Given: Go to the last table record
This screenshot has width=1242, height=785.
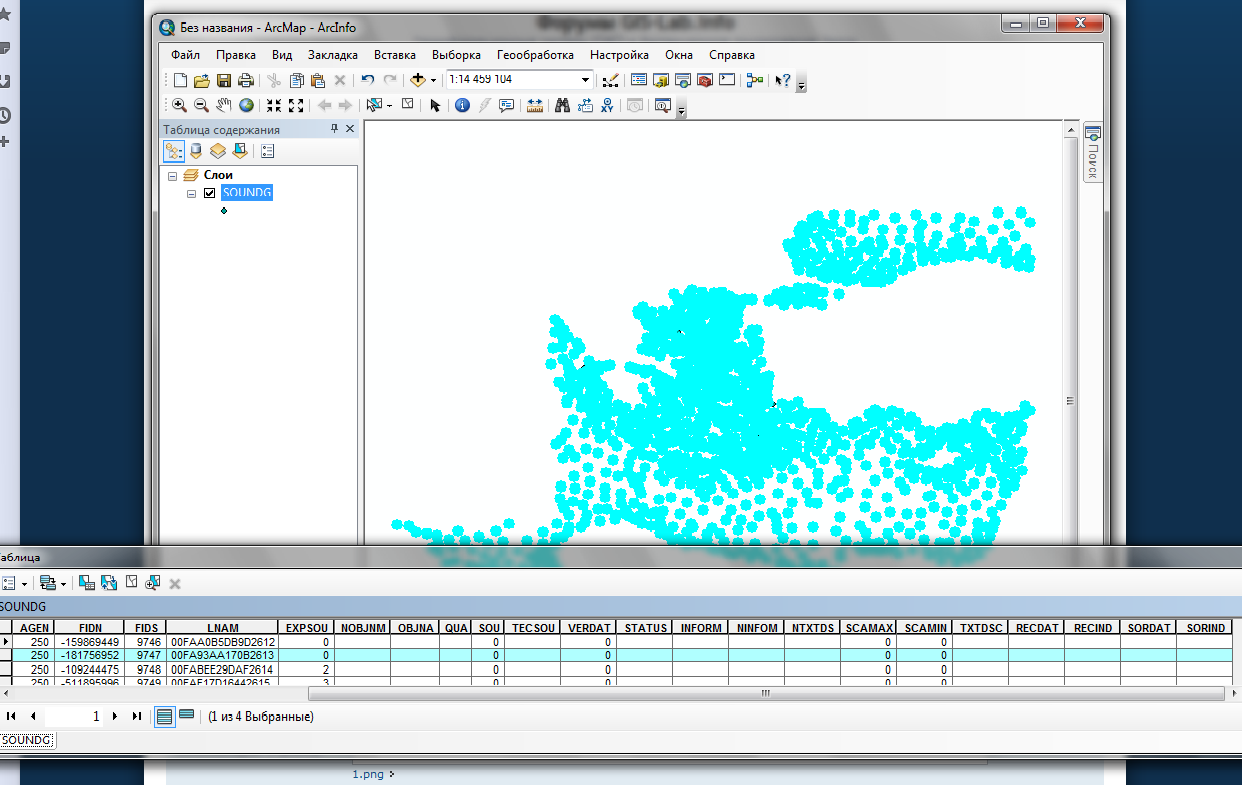Looking at the screenshot, I should point(137,716).
